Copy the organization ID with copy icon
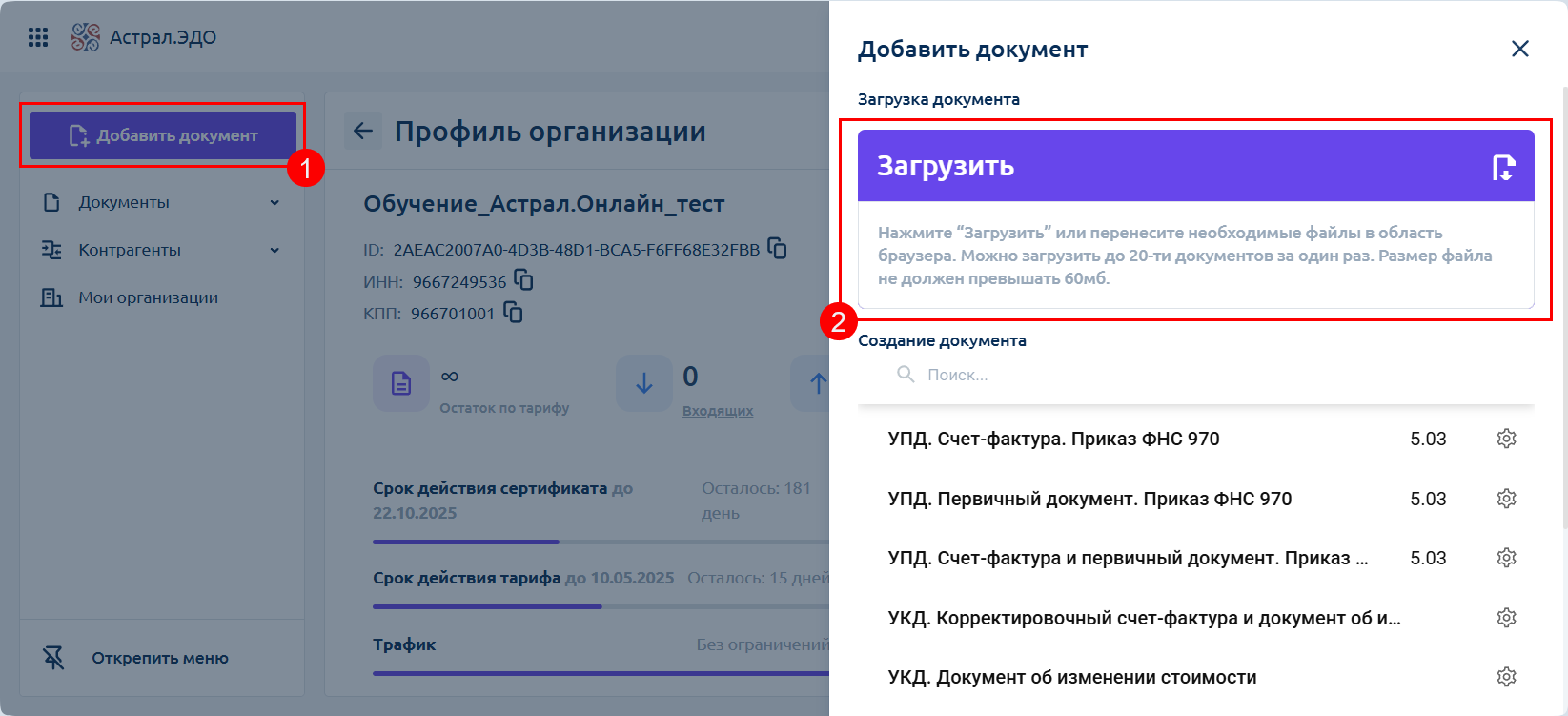 tap(778, 249)
